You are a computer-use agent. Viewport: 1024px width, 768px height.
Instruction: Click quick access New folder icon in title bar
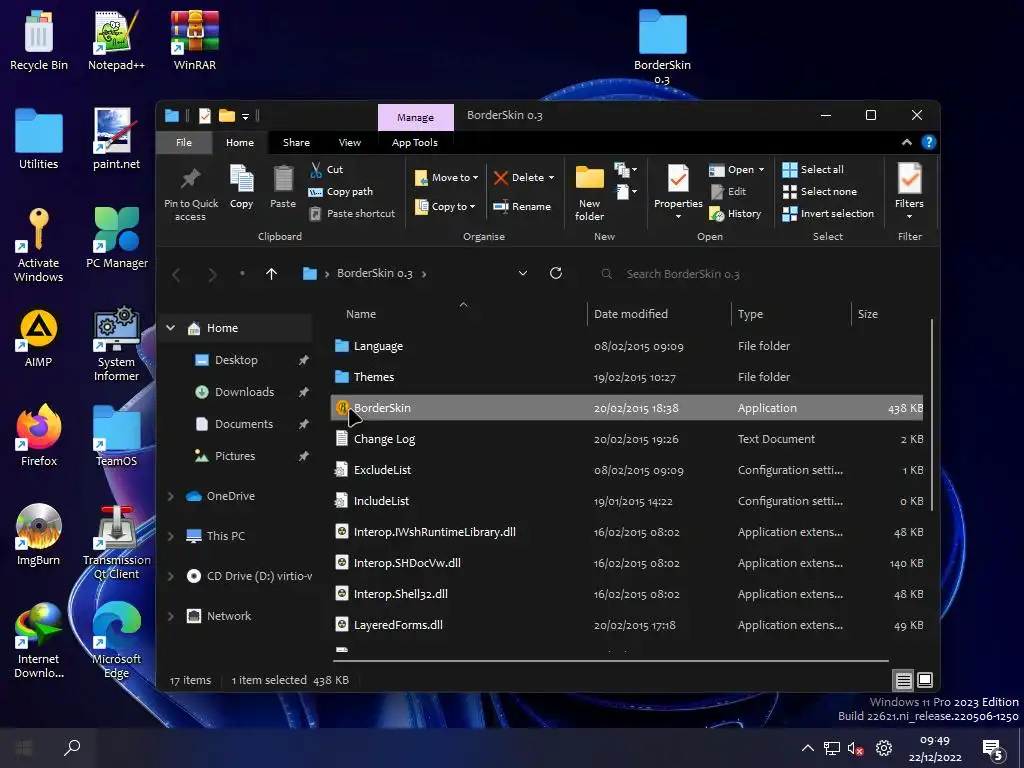227,116
